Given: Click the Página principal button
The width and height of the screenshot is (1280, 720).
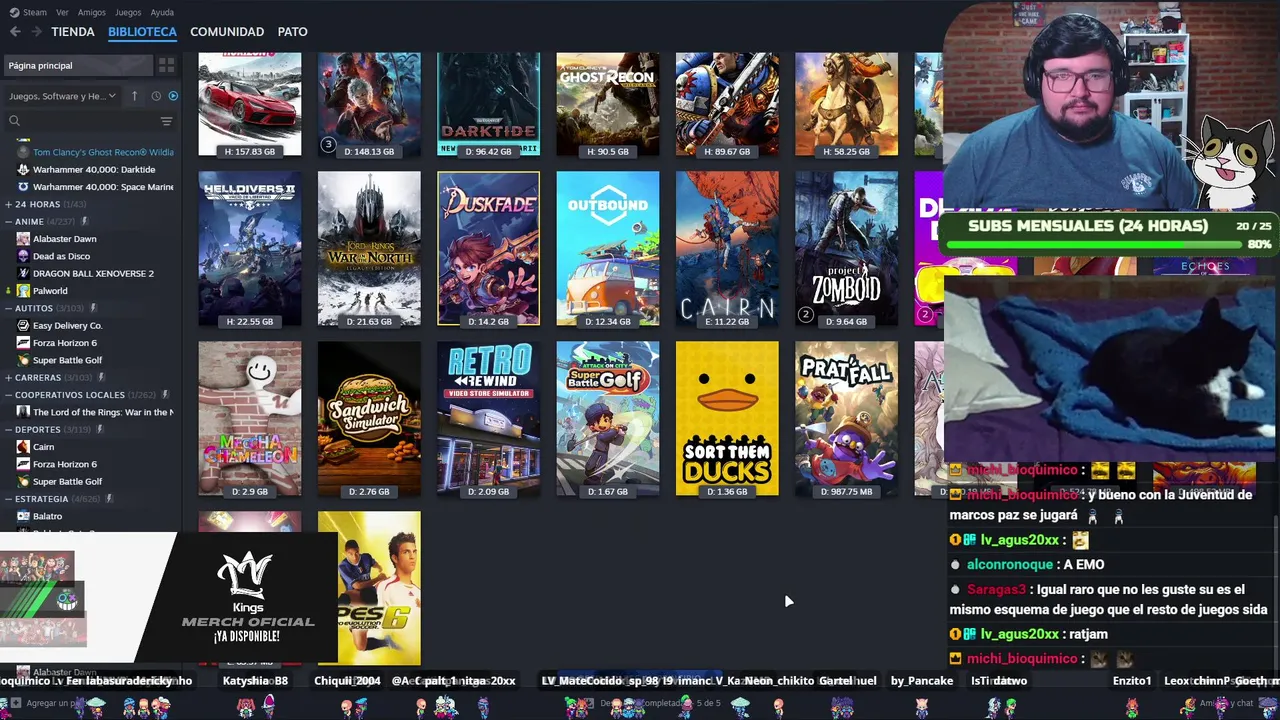Looking at the screenshot, I should point(78,65).
